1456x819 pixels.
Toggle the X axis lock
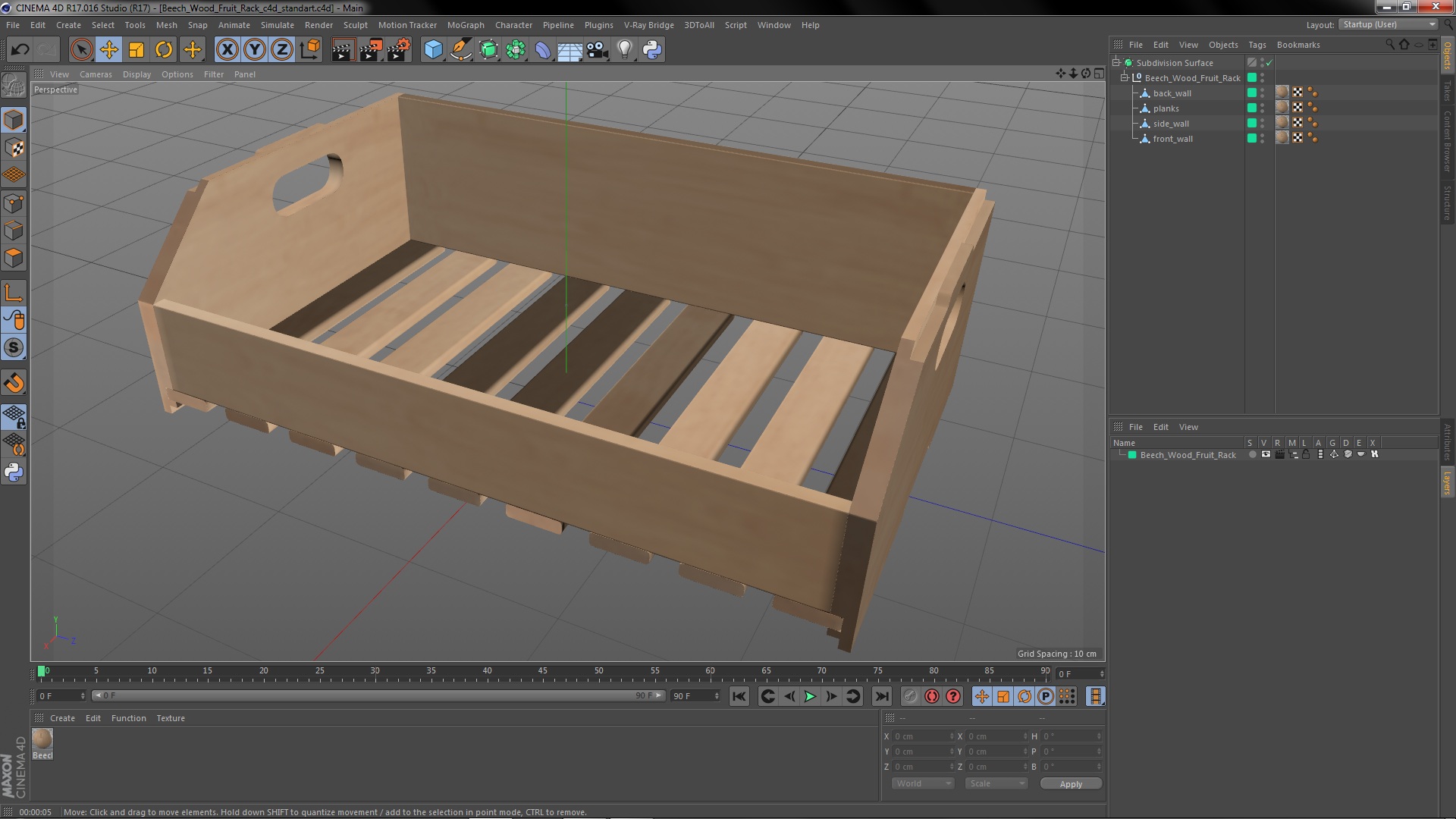[227, 50]
